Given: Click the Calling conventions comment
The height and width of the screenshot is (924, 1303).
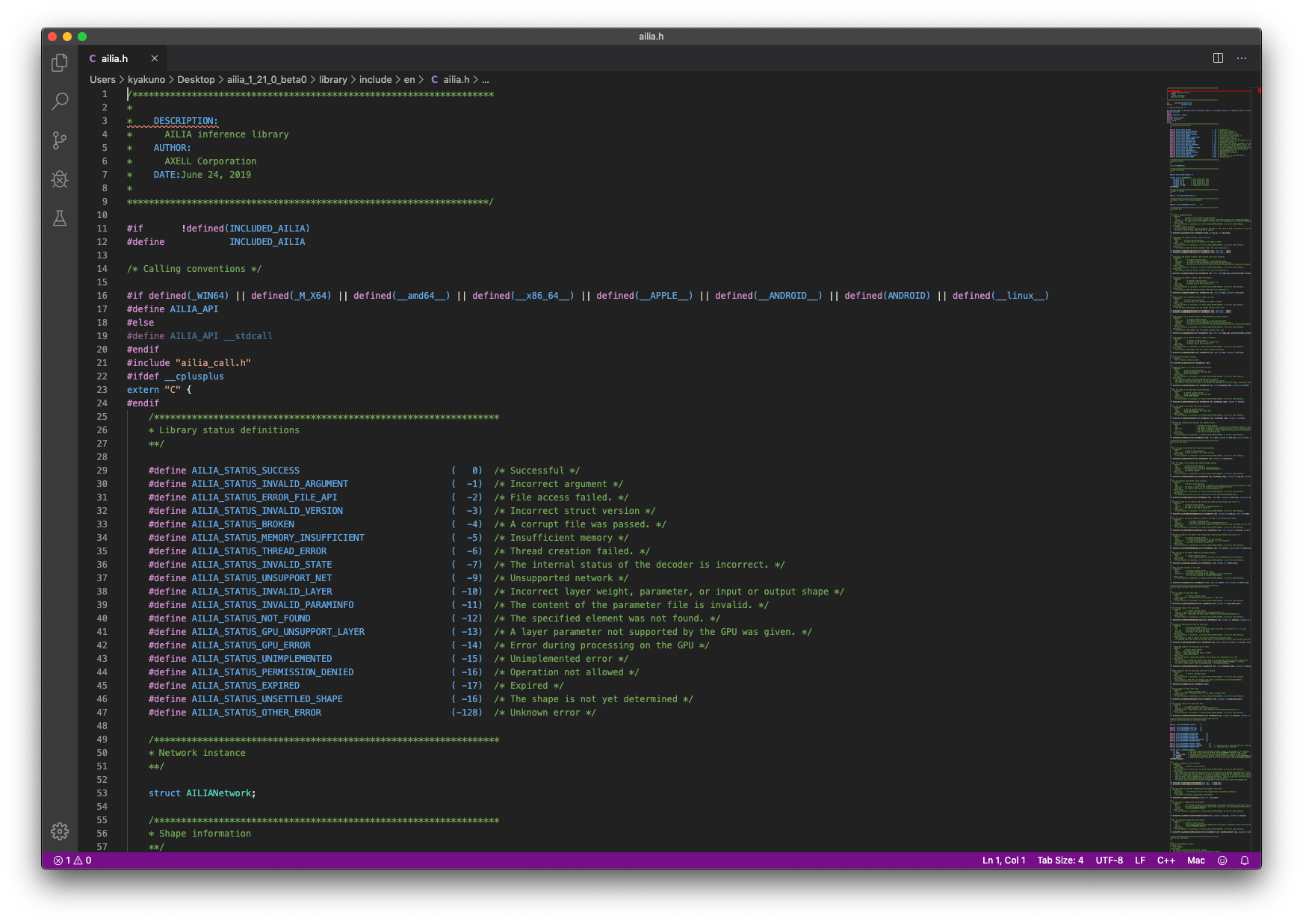Looking at the screenshot, I should tap(194, 269).
